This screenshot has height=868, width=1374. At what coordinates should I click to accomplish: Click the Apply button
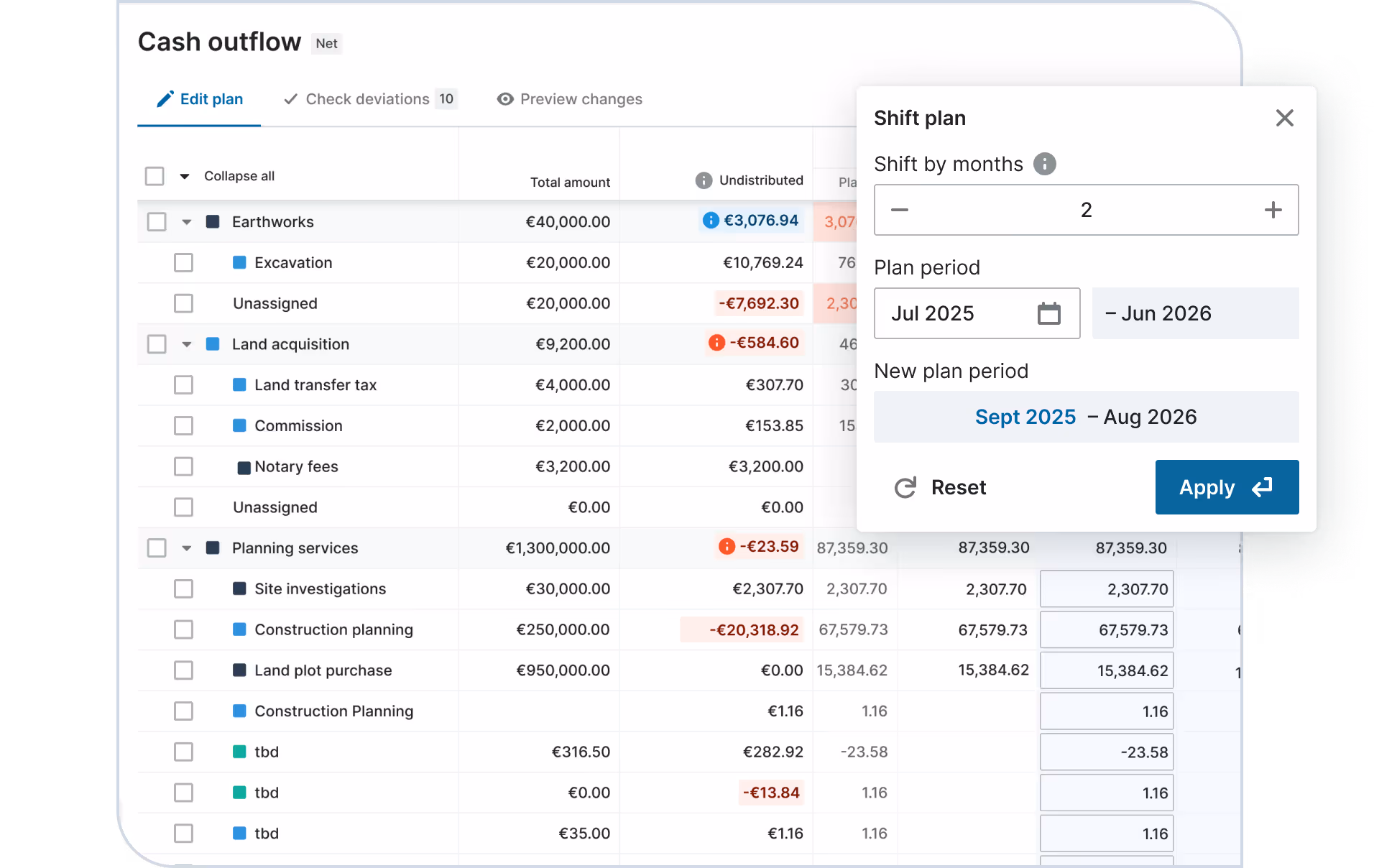pyautogui.click(x=1227, y=487)
